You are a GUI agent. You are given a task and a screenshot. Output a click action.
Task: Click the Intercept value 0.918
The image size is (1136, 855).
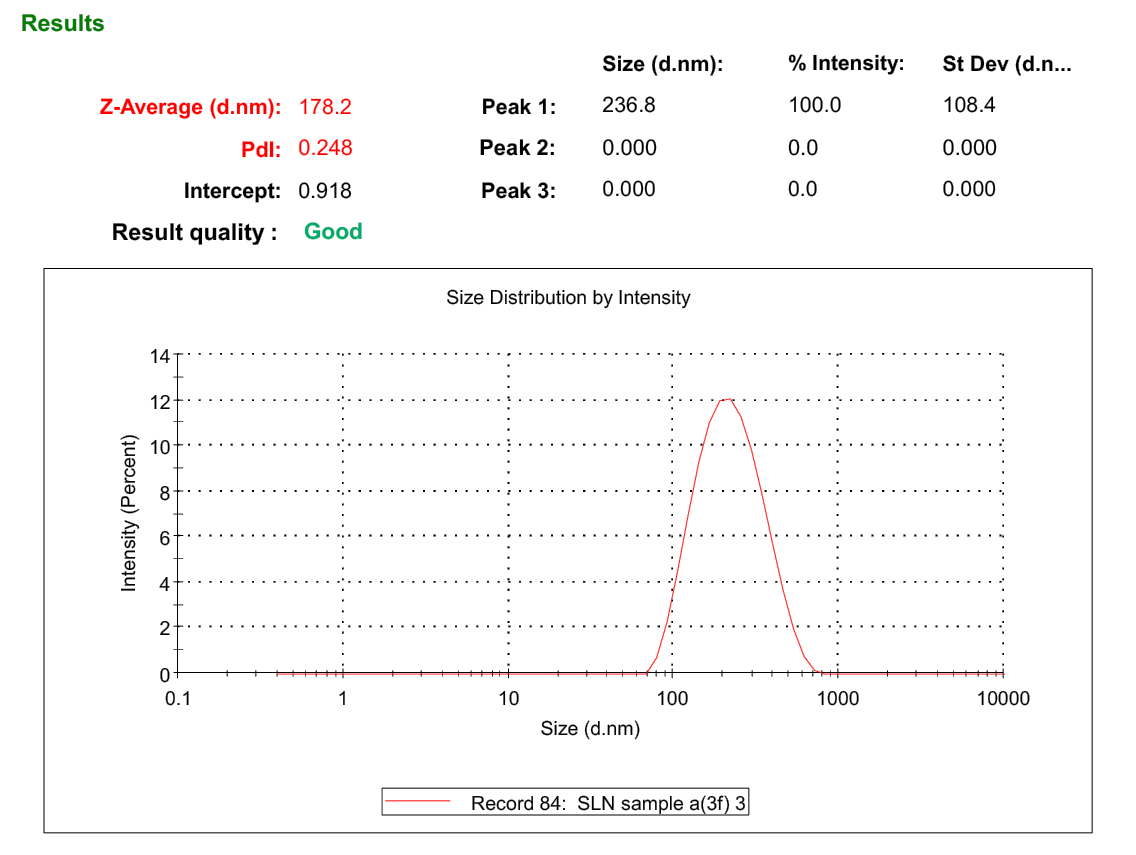point(325,190)
